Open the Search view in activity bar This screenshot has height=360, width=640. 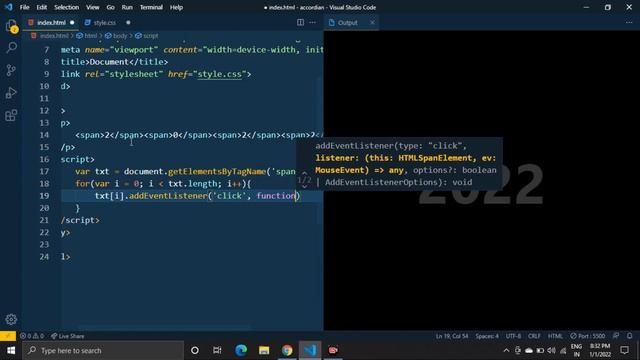point(11,48)
